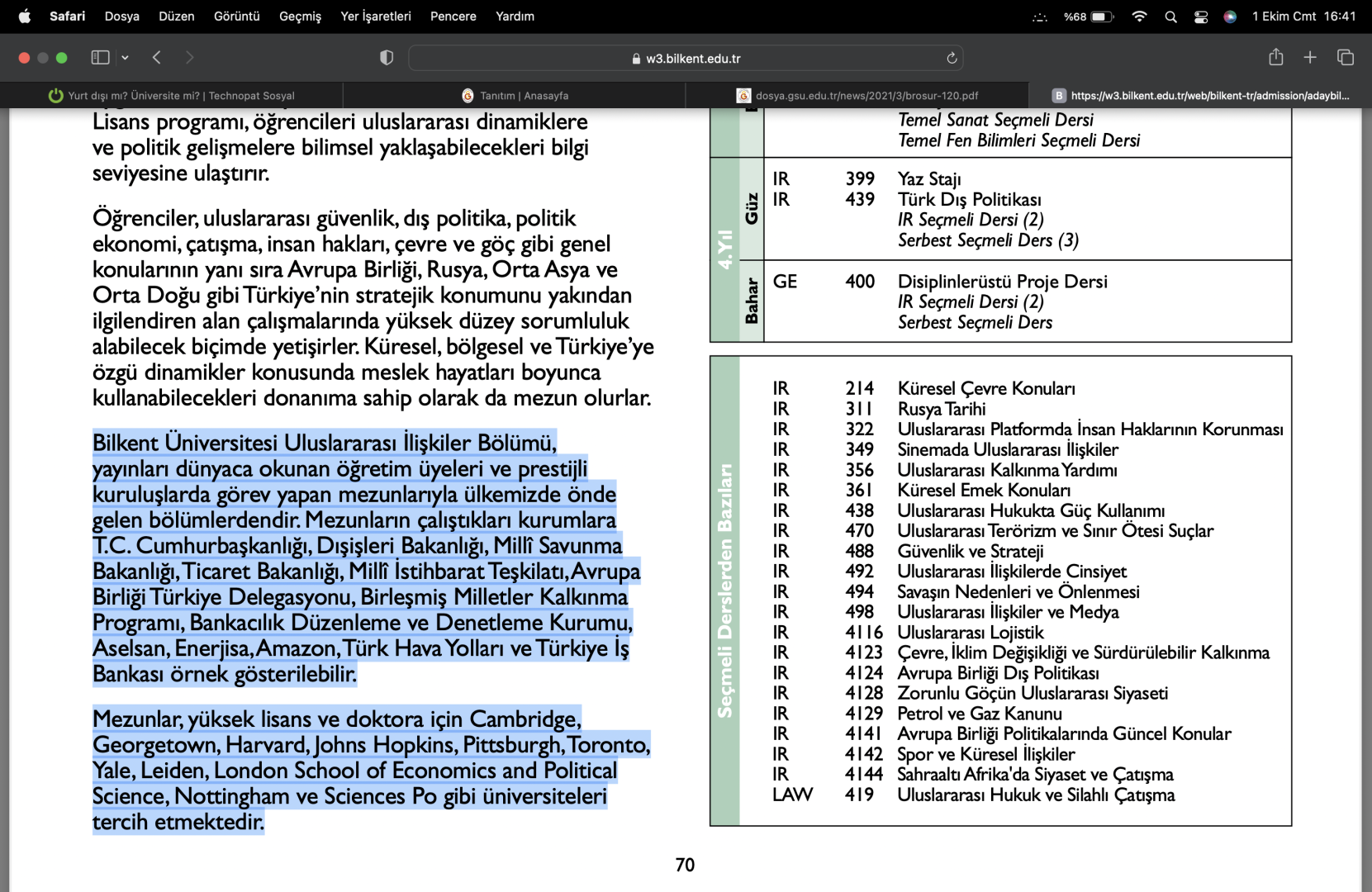Click the lock icon in address bar

(x=636, y=59)
